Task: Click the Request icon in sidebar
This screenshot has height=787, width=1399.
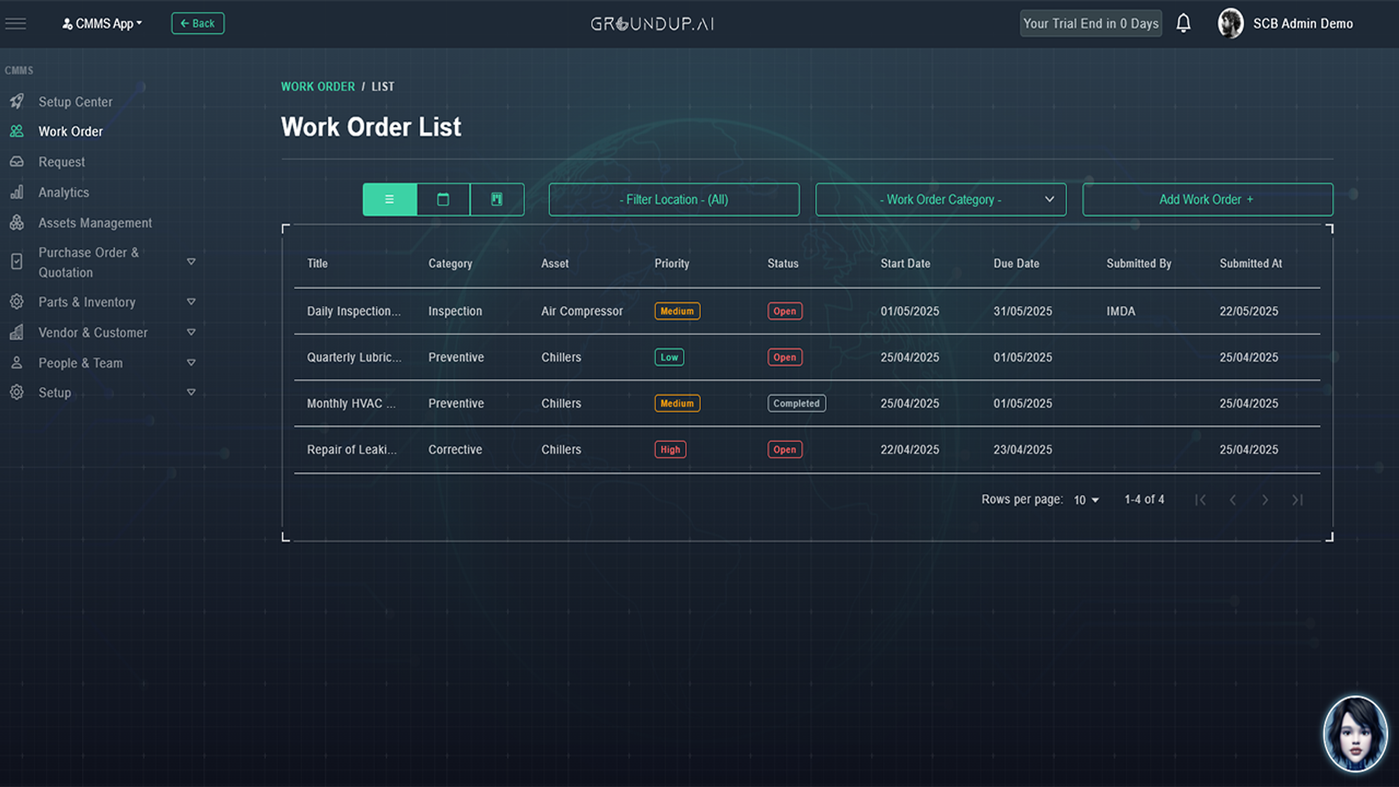Action: click(x=17, y=162)
